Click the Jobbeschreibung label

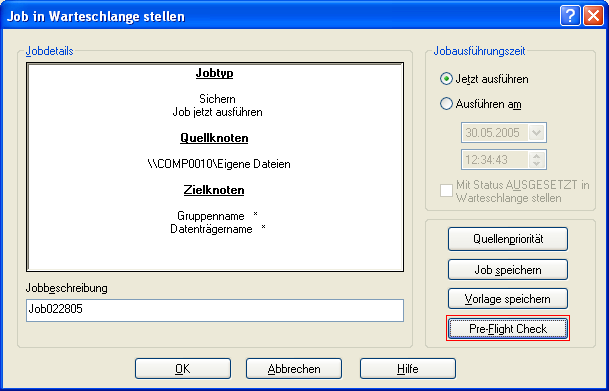[x=66, y=288]
